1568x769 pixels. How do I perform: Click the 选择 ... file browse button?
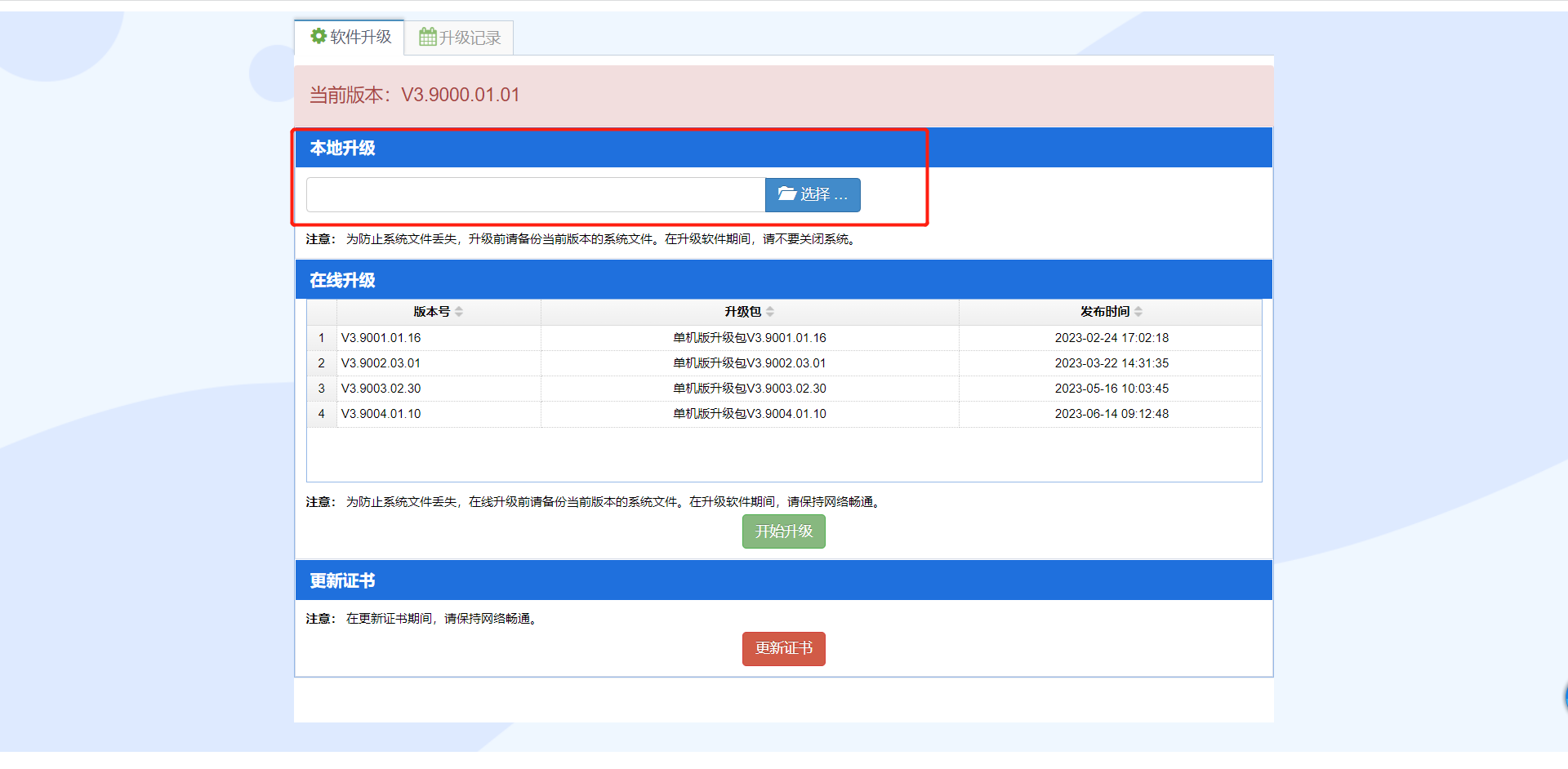(x=813, y=194)
